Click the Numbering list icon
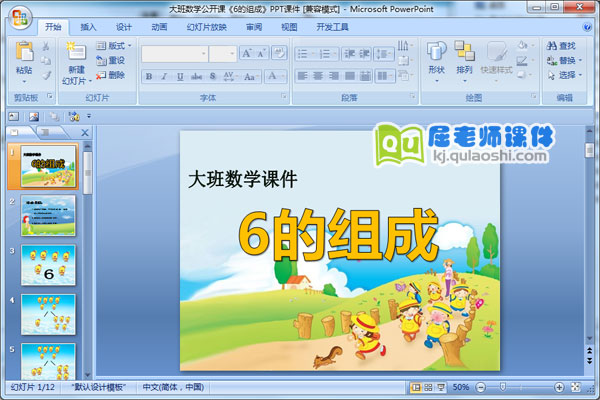The height and width of the screenshot is (400, 600). click(327, 54)
